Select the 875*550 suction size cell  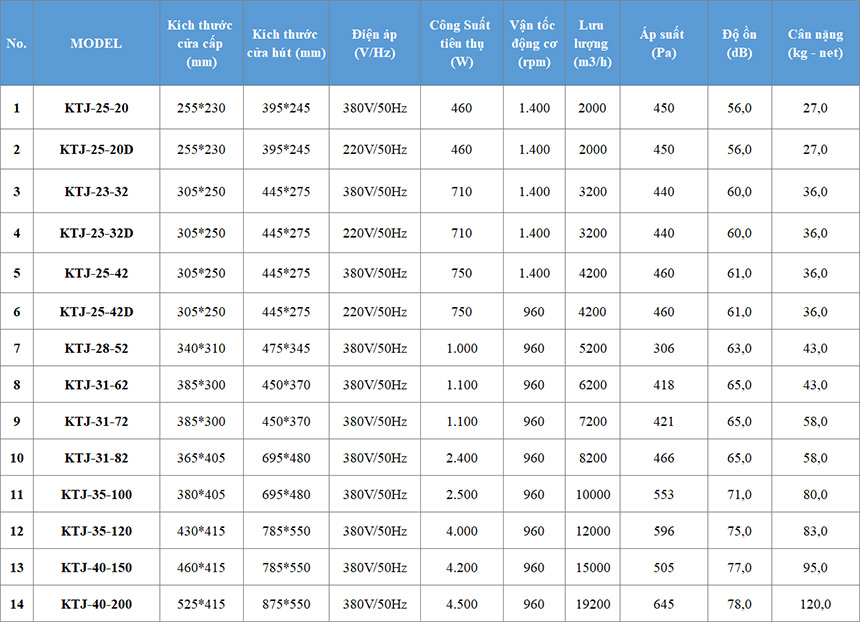coord(286,604)
